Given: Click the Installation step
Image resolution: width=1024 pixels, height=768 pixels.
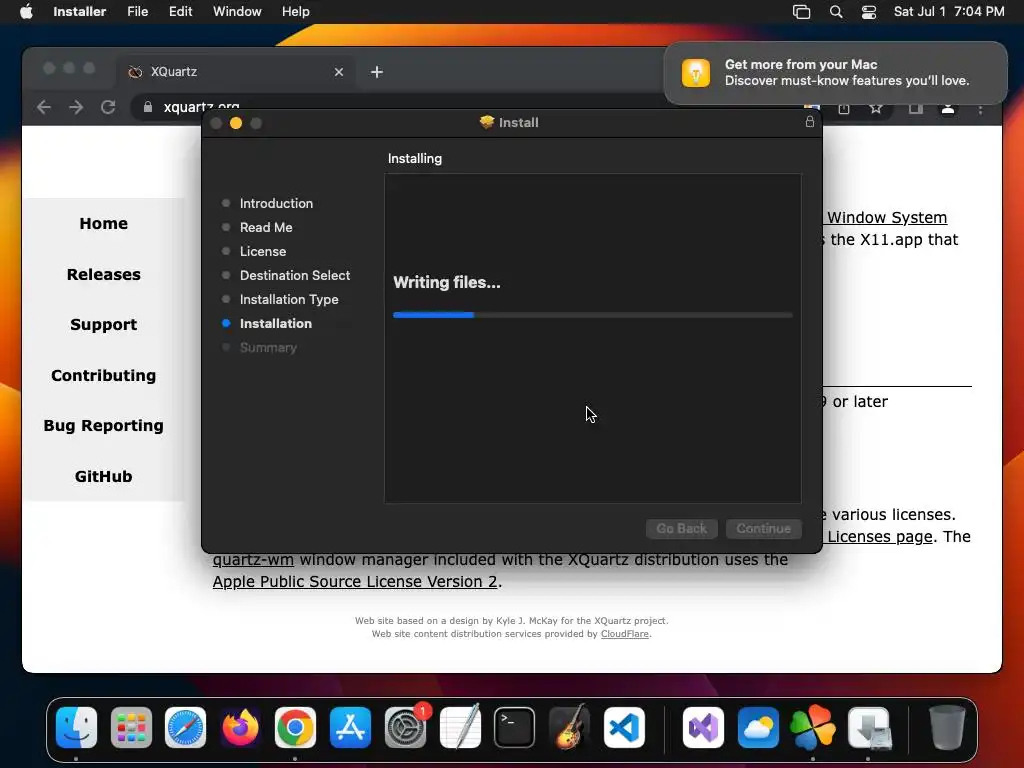Looking at the screenshot, I should pyautogui.click(x=276, y=323).
